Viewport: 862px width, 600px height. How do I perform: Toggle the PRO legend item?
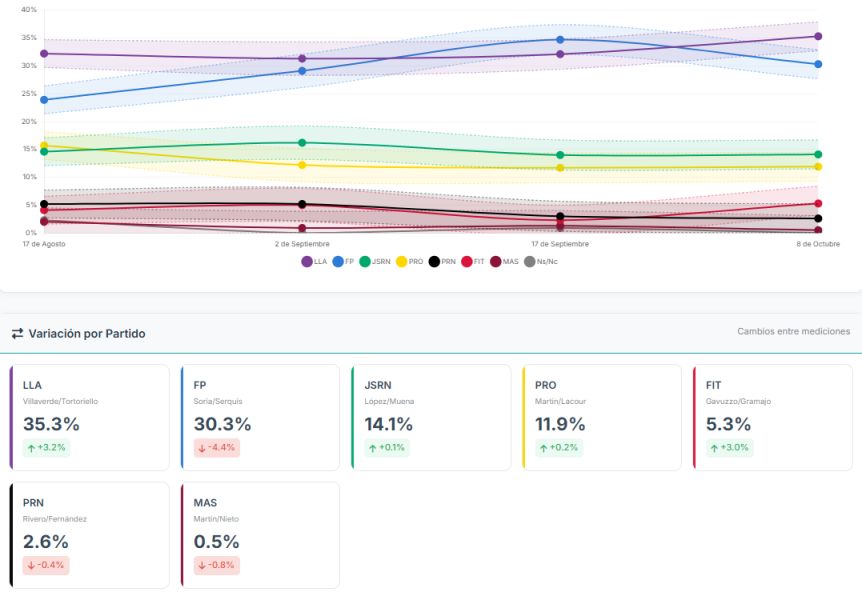(410, 261)
